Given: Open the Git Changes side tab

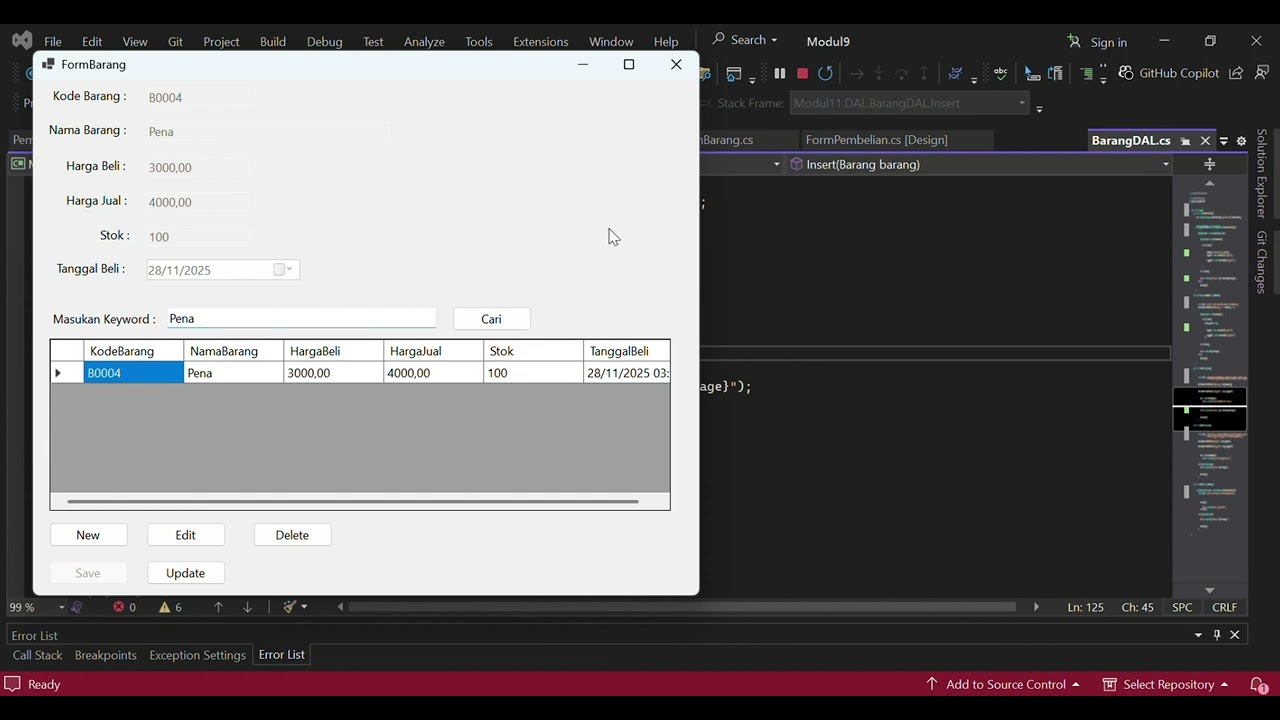Looking at the screenshot, I should [1262, 262].
